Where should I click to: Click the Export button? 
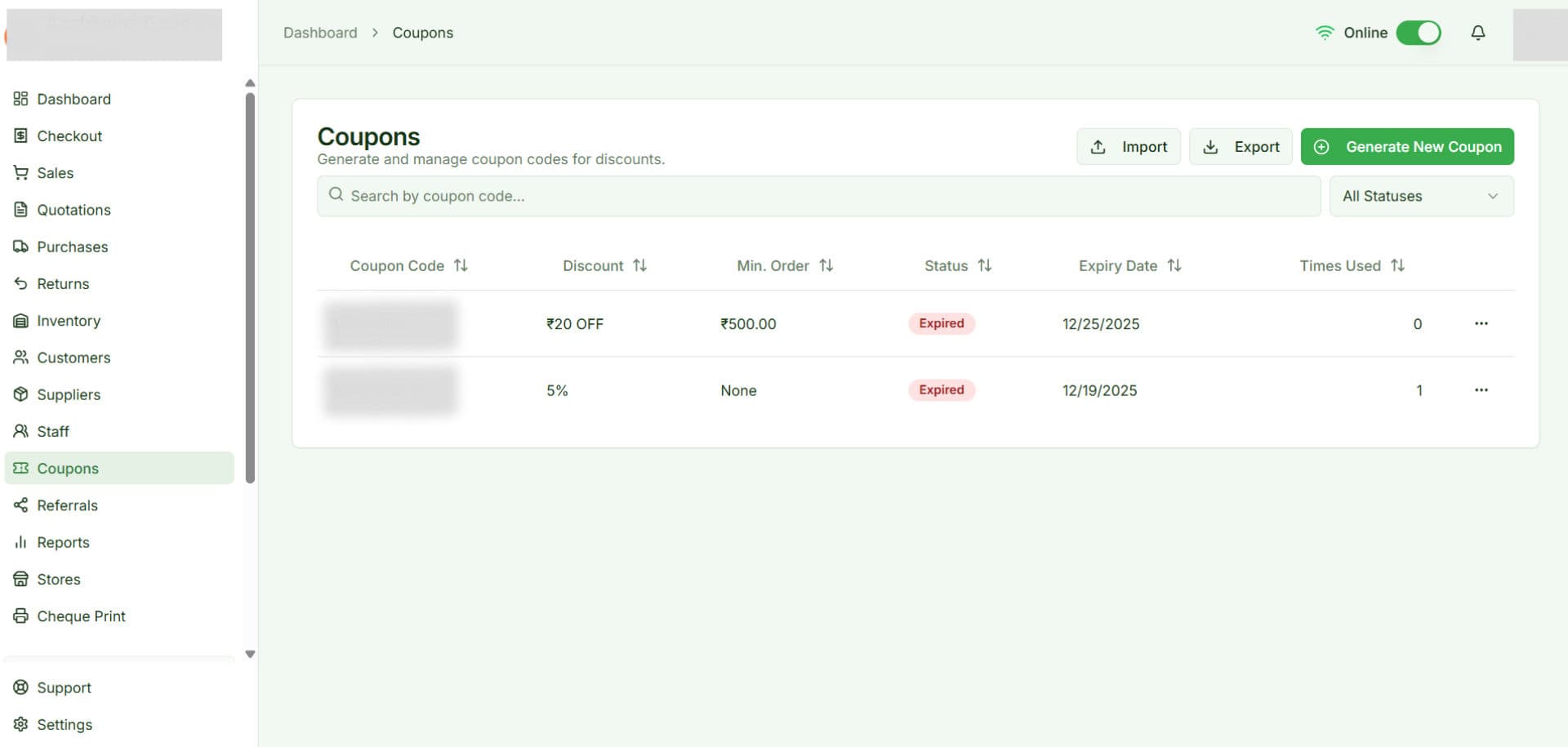click(x=1240, y=147)
